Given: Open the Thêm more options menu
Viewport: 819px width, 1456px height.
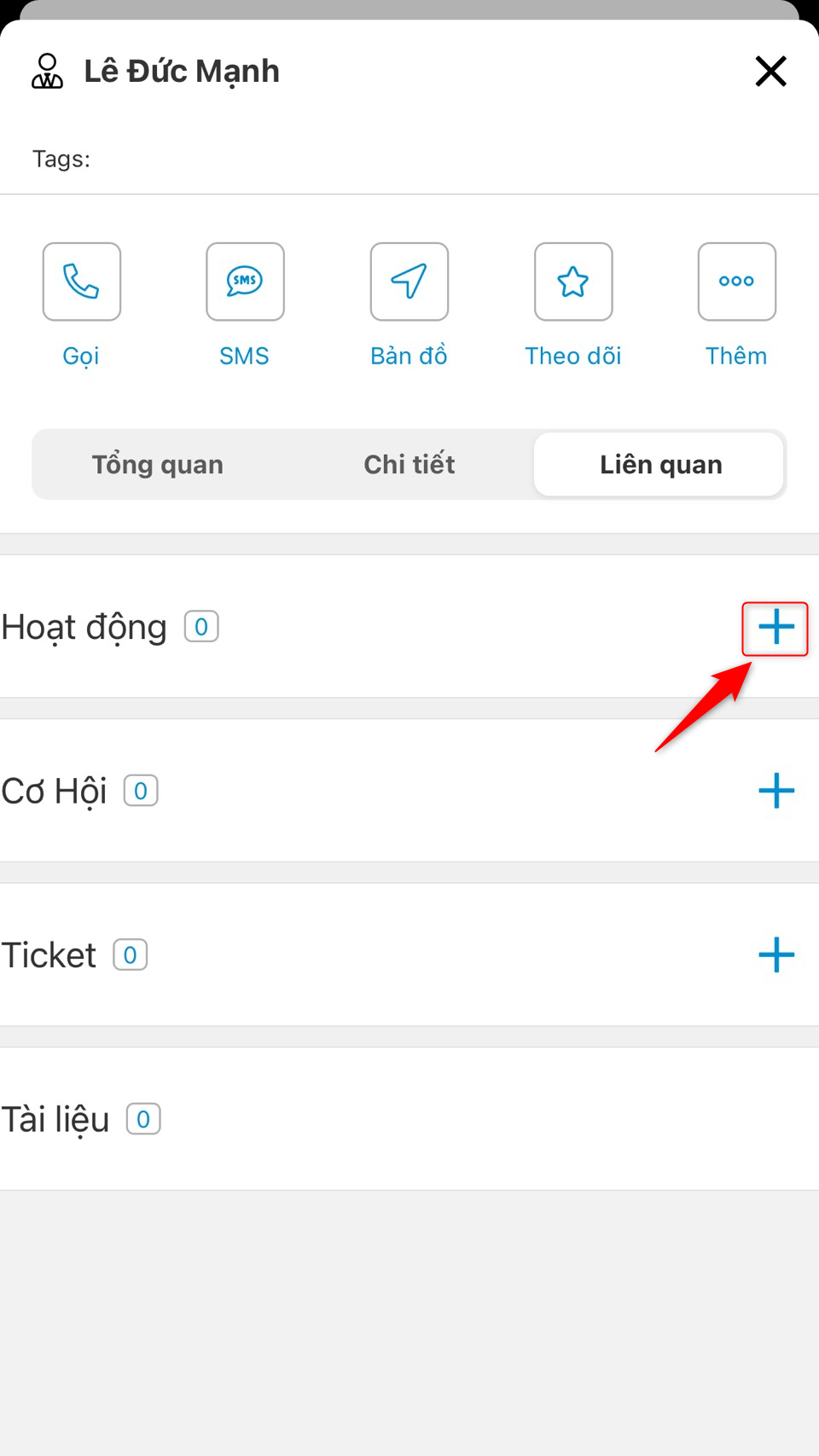Looking at the screenshot, I should click(736, 281).
